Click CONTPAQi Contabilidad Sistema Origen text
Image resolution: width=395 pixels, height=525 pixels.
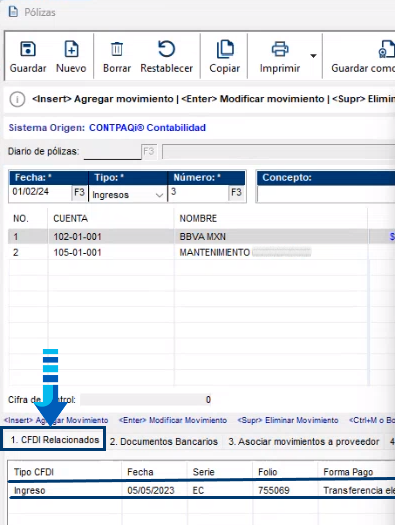click(147, 128)
